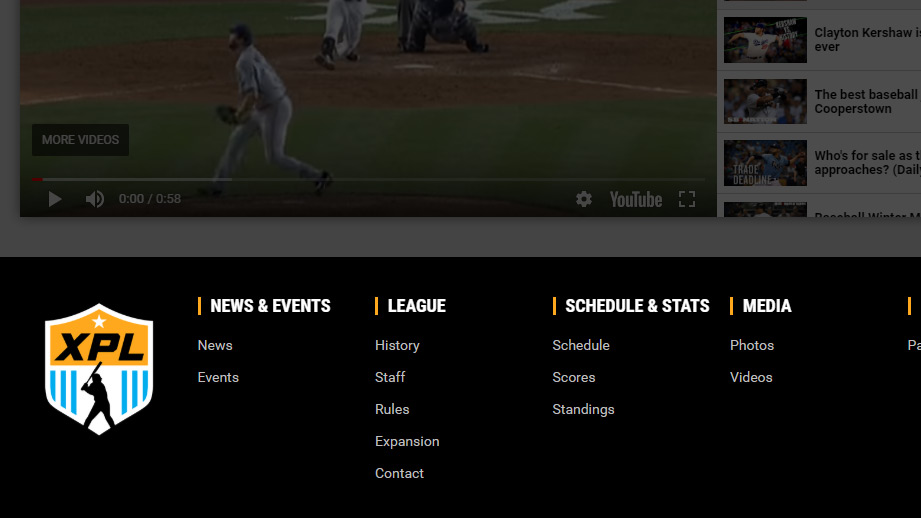Click the XPL league logo
Screen dimensions: 921x518
click(x=99, y=369)
